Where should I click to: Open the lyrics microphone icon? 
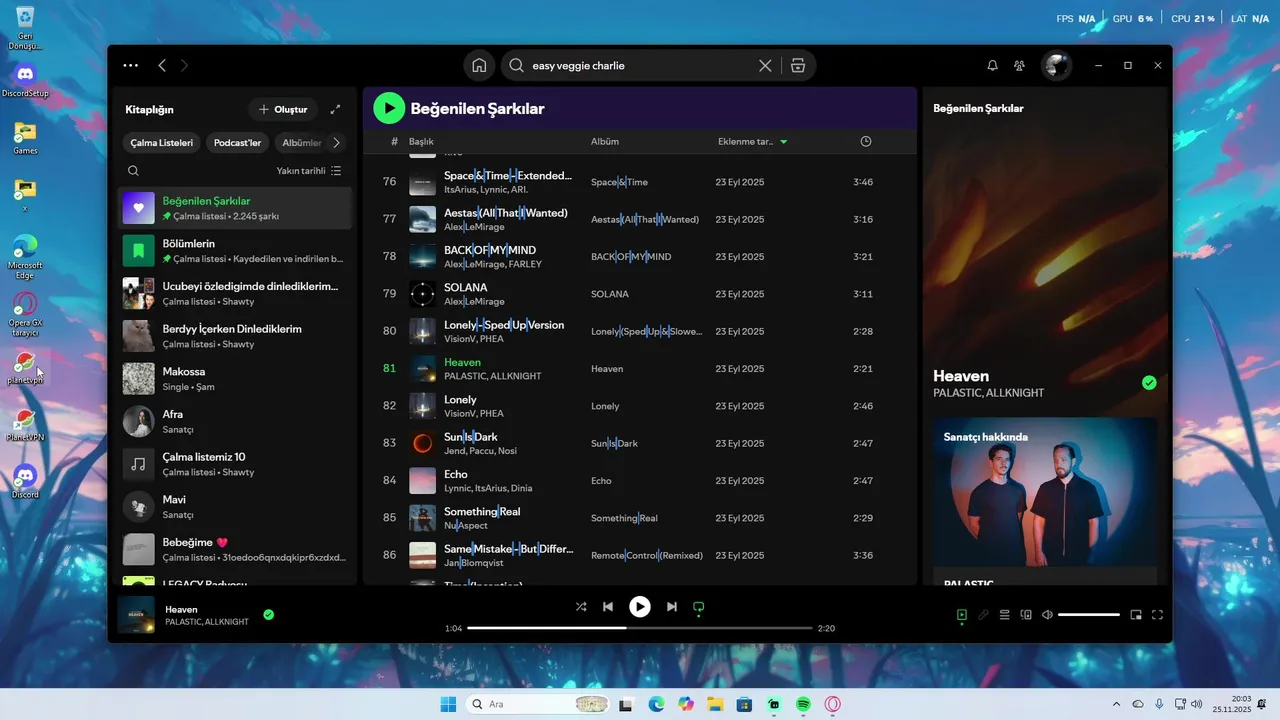[984, 615]
